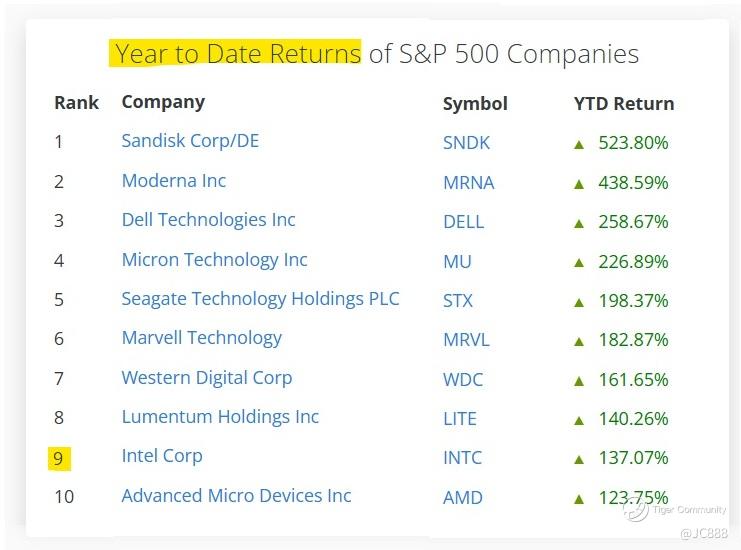Open Seagate Technology Holdings PLC link
This screenshot has height=550, width=741.
tap(260, 299)
